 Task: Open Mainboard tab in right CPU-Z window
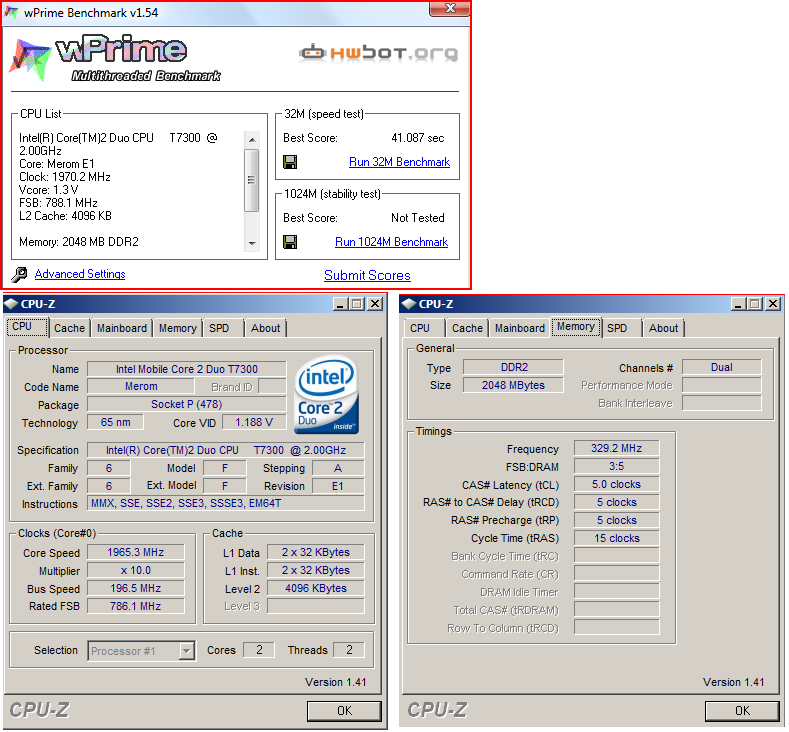pyautogui.click(x=520, y=329)
